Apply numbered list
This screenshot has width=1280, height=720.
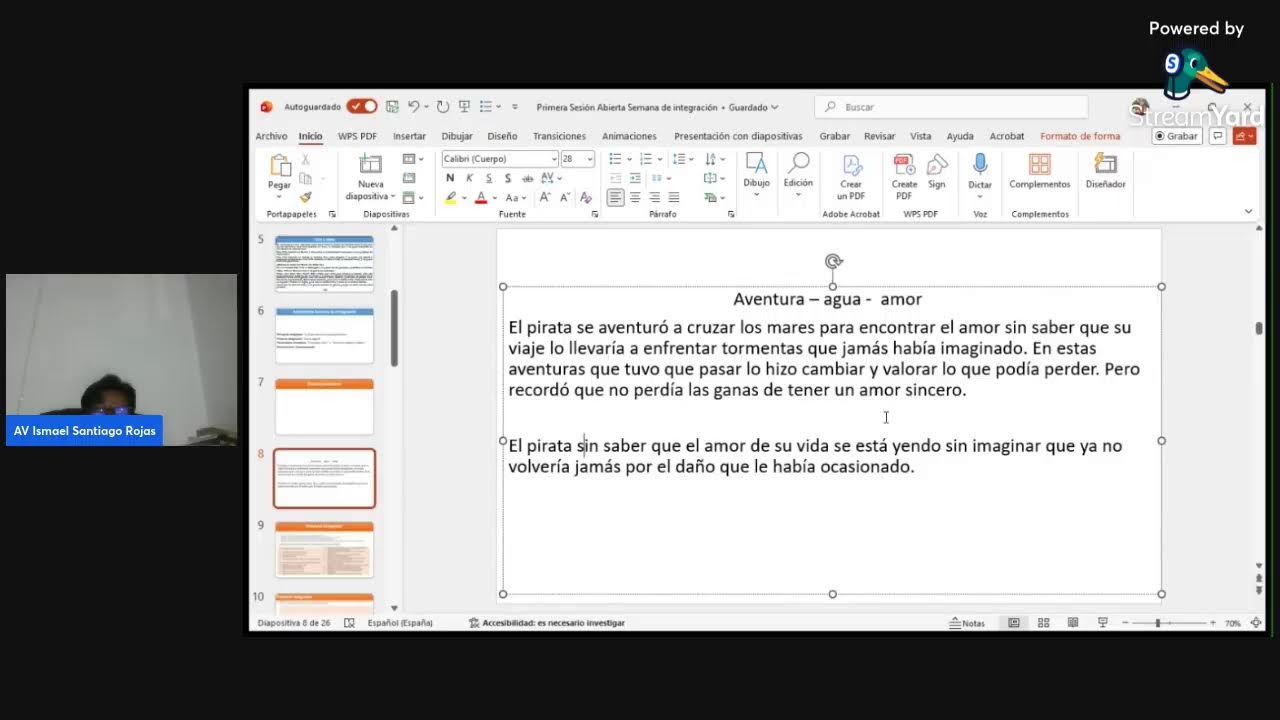click(646, 159)
